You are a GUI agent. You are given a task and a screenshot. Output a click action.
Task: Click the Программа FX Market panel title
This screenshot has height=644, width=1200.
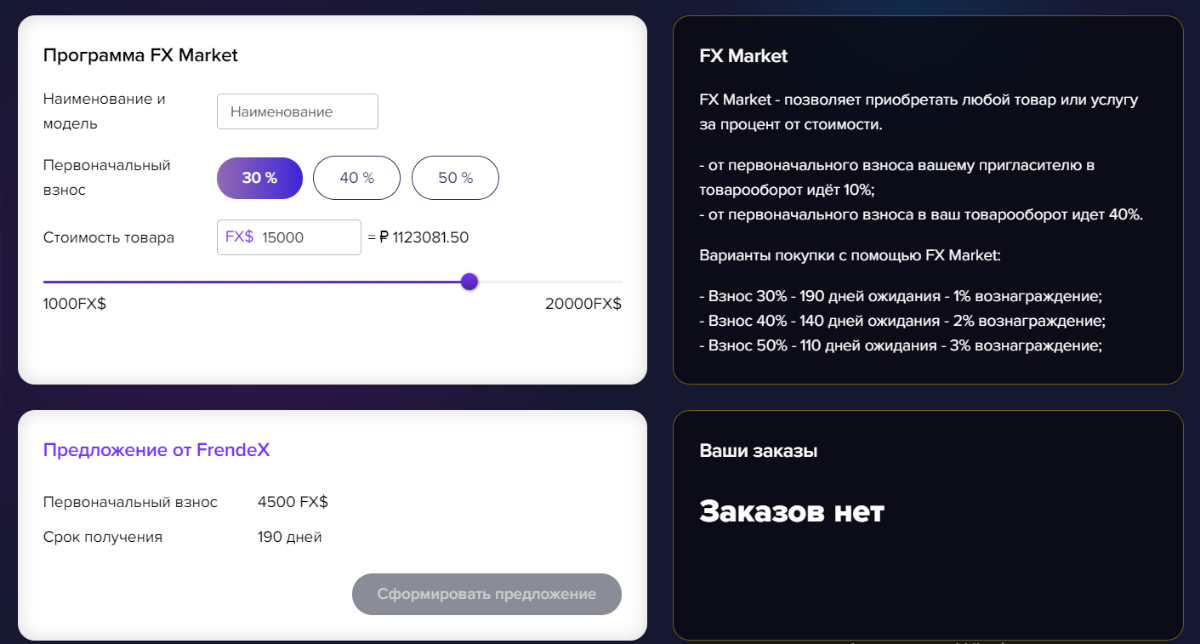tap(140, 55)
